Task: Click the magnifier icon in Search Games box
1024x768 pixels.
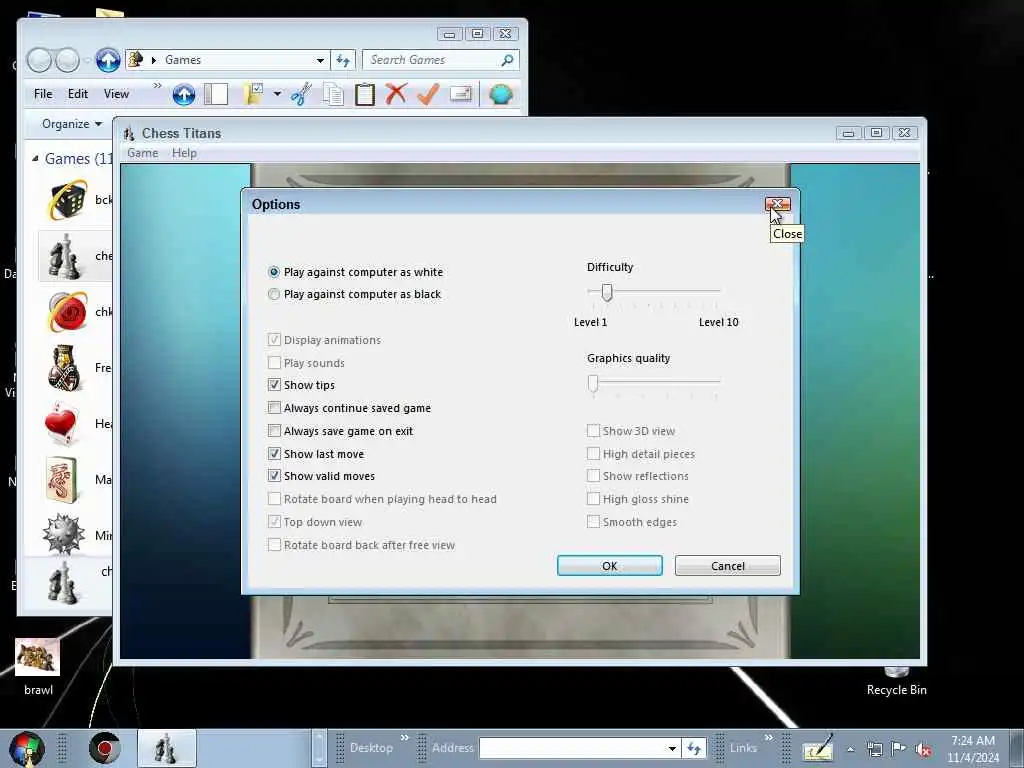Action: [507, 60]
